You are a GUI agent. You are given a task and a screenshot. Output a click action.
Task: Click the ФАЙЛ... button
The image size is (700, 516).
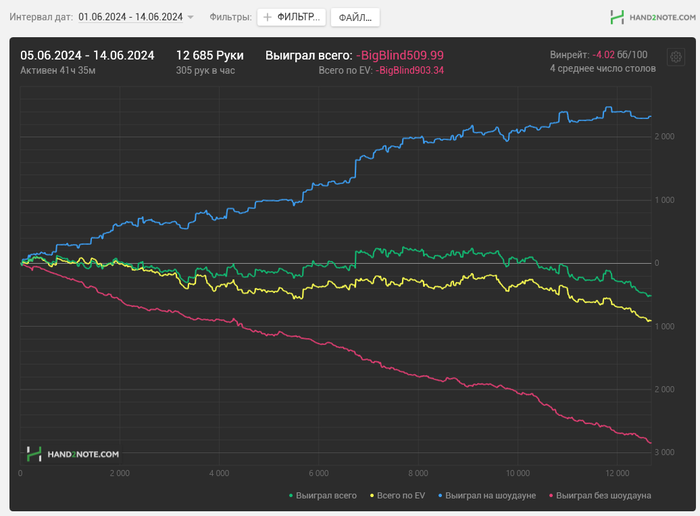(355, 17)
